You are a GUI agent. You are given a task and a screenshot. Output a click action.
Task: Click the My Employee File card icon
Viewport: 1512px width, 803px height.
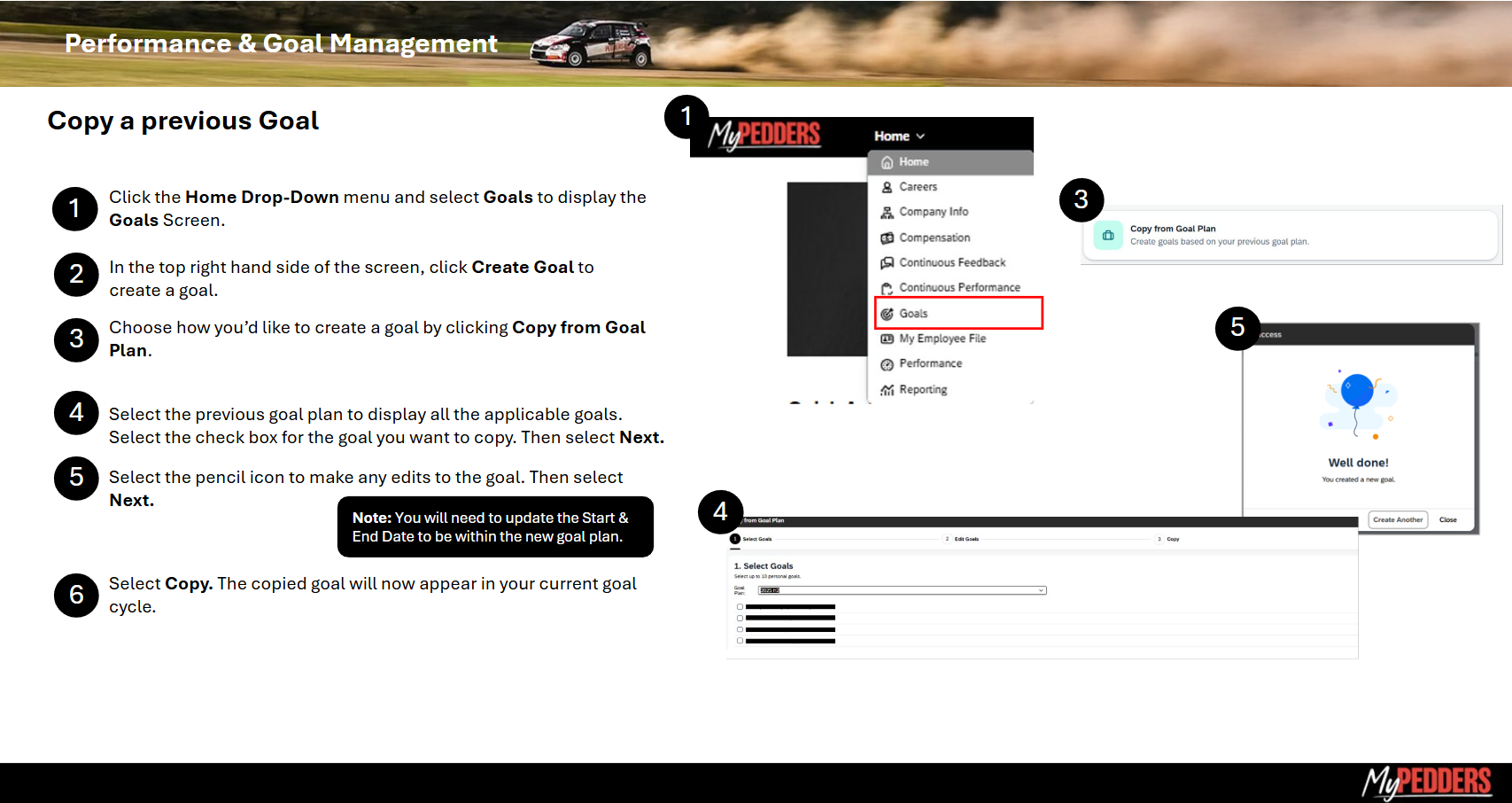887,339
